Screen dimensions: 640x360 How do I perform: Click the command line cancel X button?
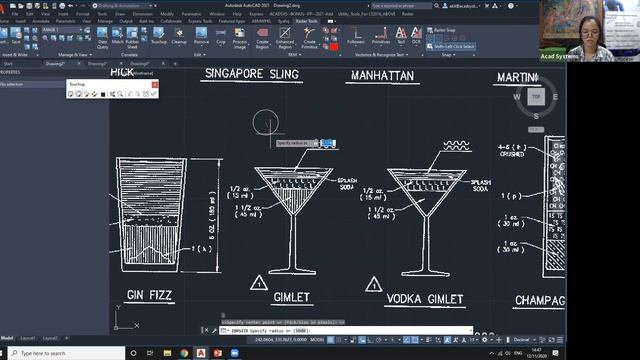click(x=207, y=331)
